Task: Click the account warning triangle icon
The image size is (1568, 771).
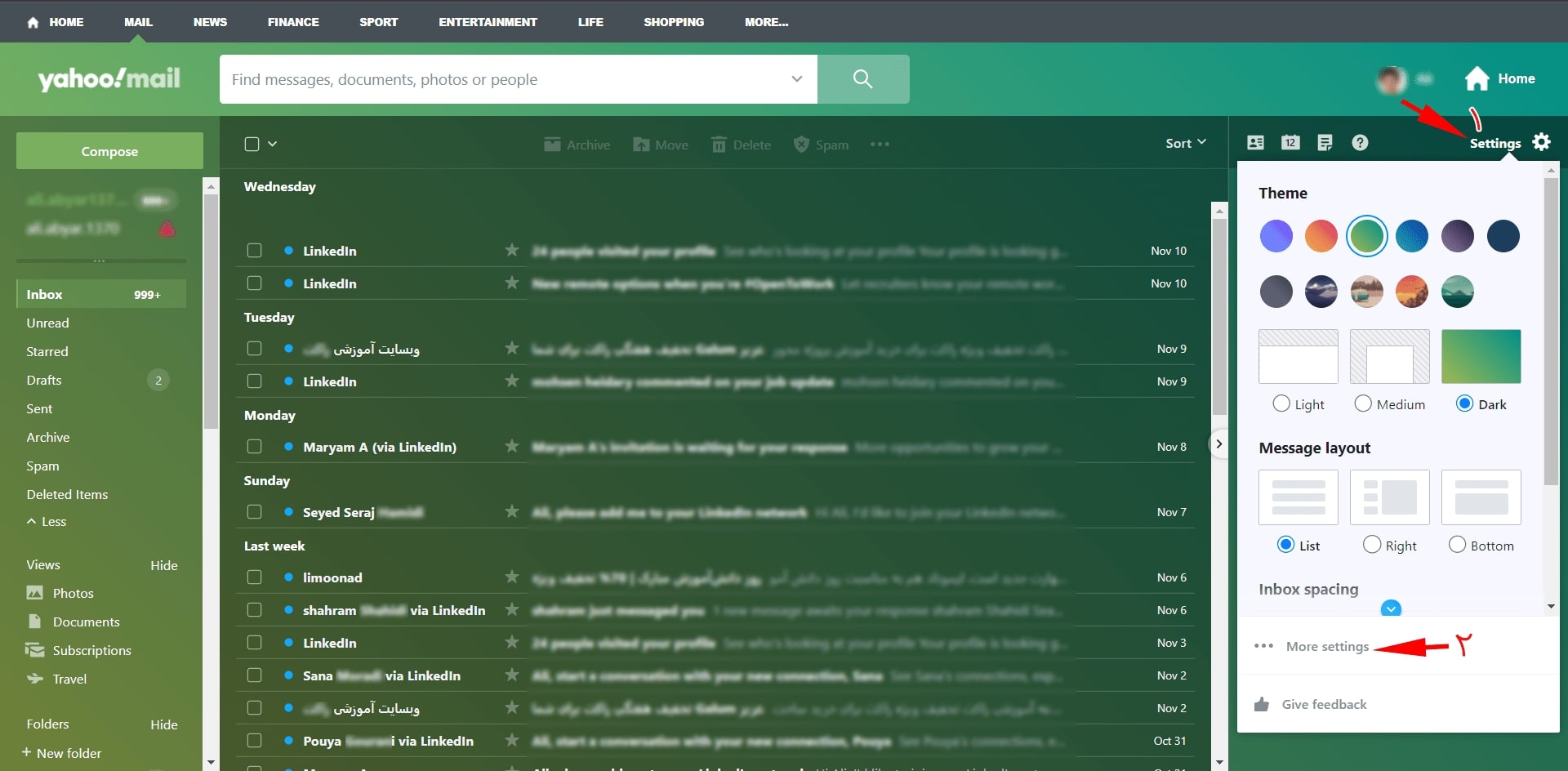Action: tap(167, 229)
